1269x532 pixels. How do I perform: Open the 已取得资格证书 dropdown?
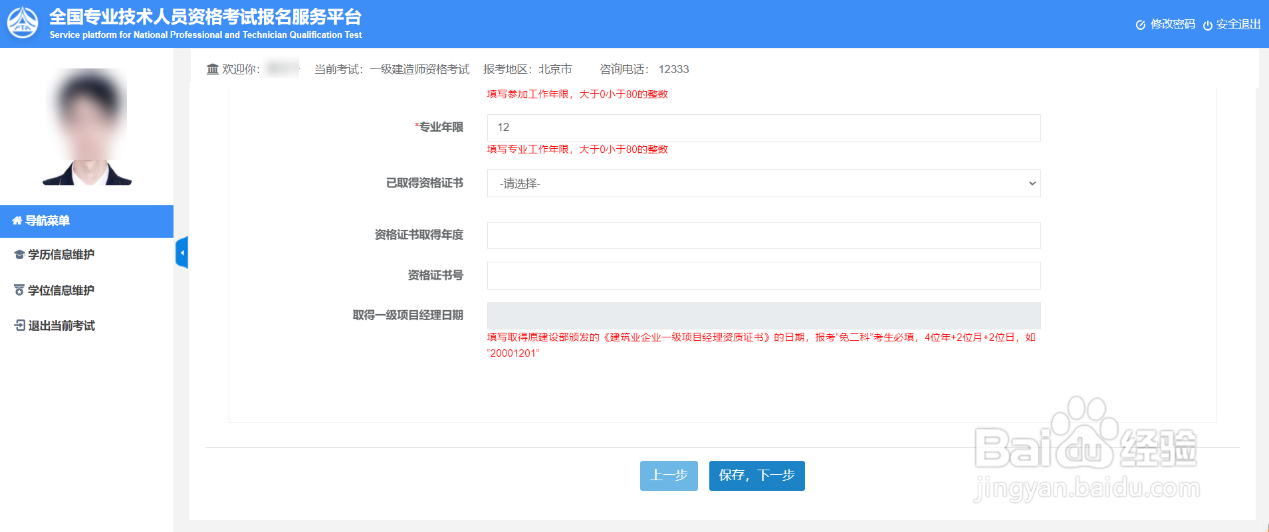pos(763,183)
